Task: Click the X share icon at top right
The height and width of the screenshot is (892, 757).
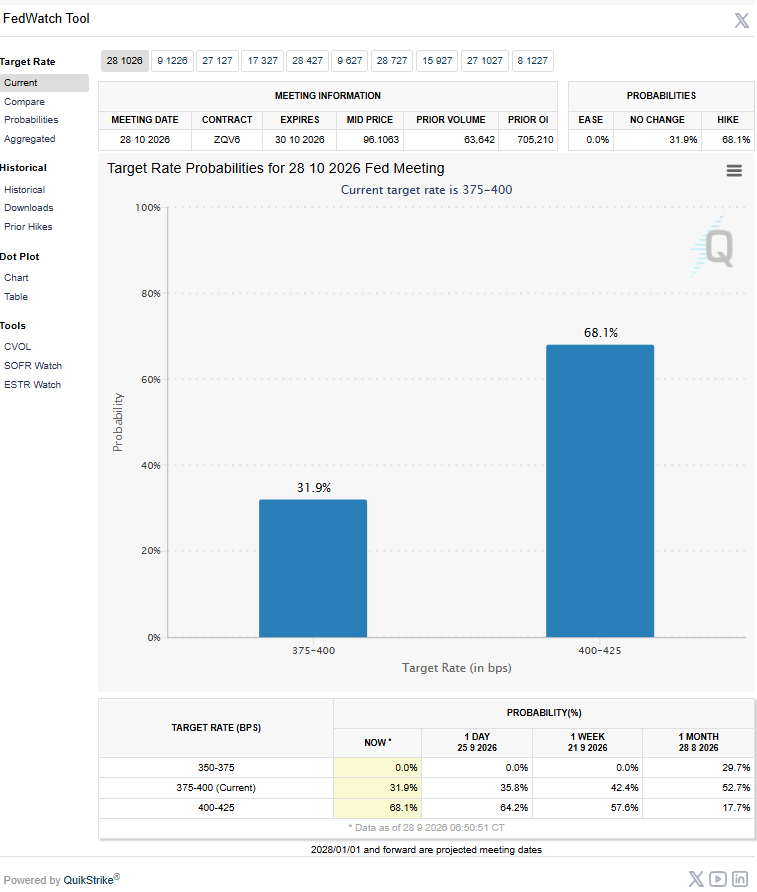Action: click(741, 20)
